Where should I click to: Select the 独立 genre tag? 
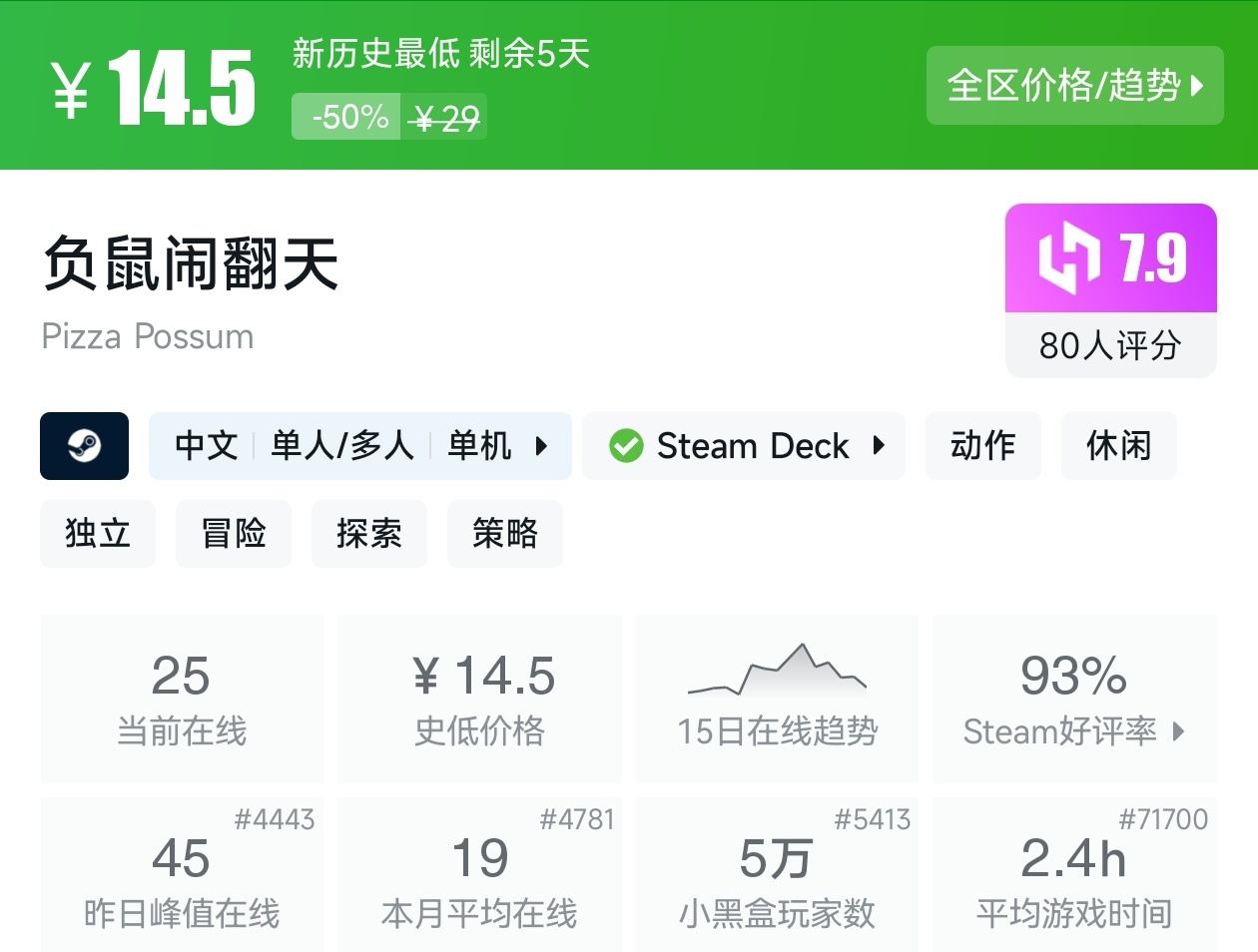(98, 534)
